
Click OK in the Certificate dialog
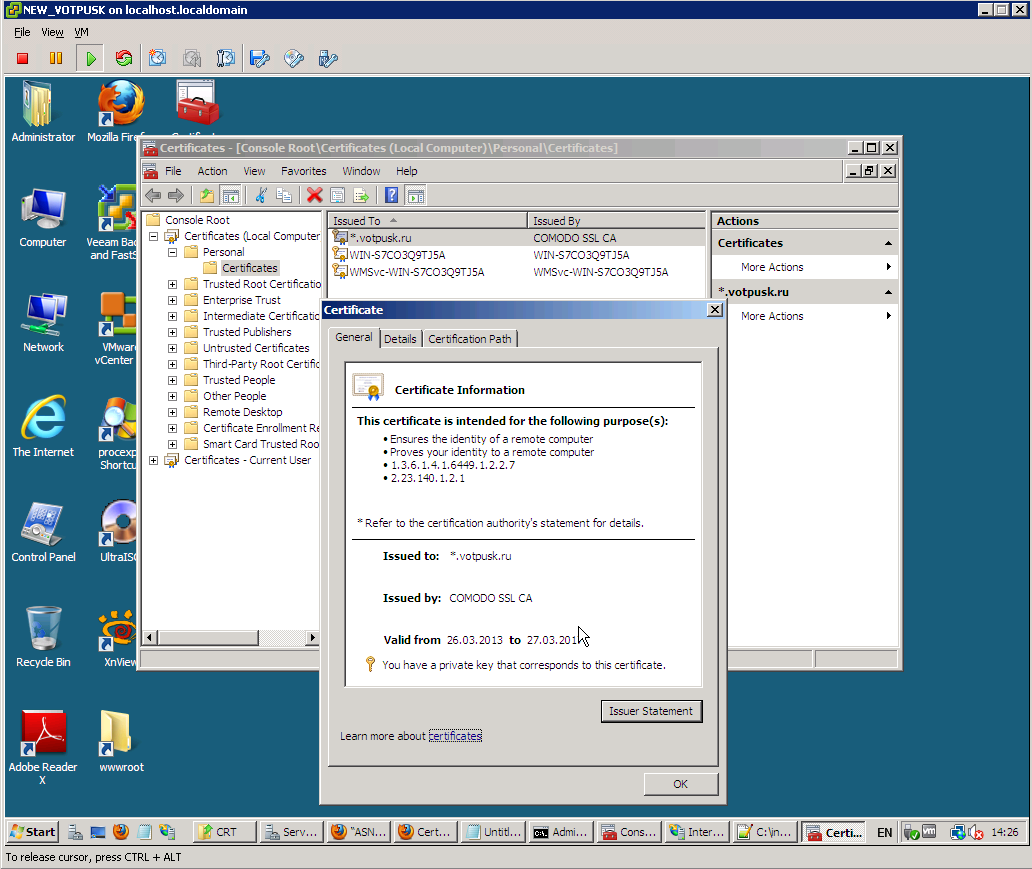[x=681, y=784]
